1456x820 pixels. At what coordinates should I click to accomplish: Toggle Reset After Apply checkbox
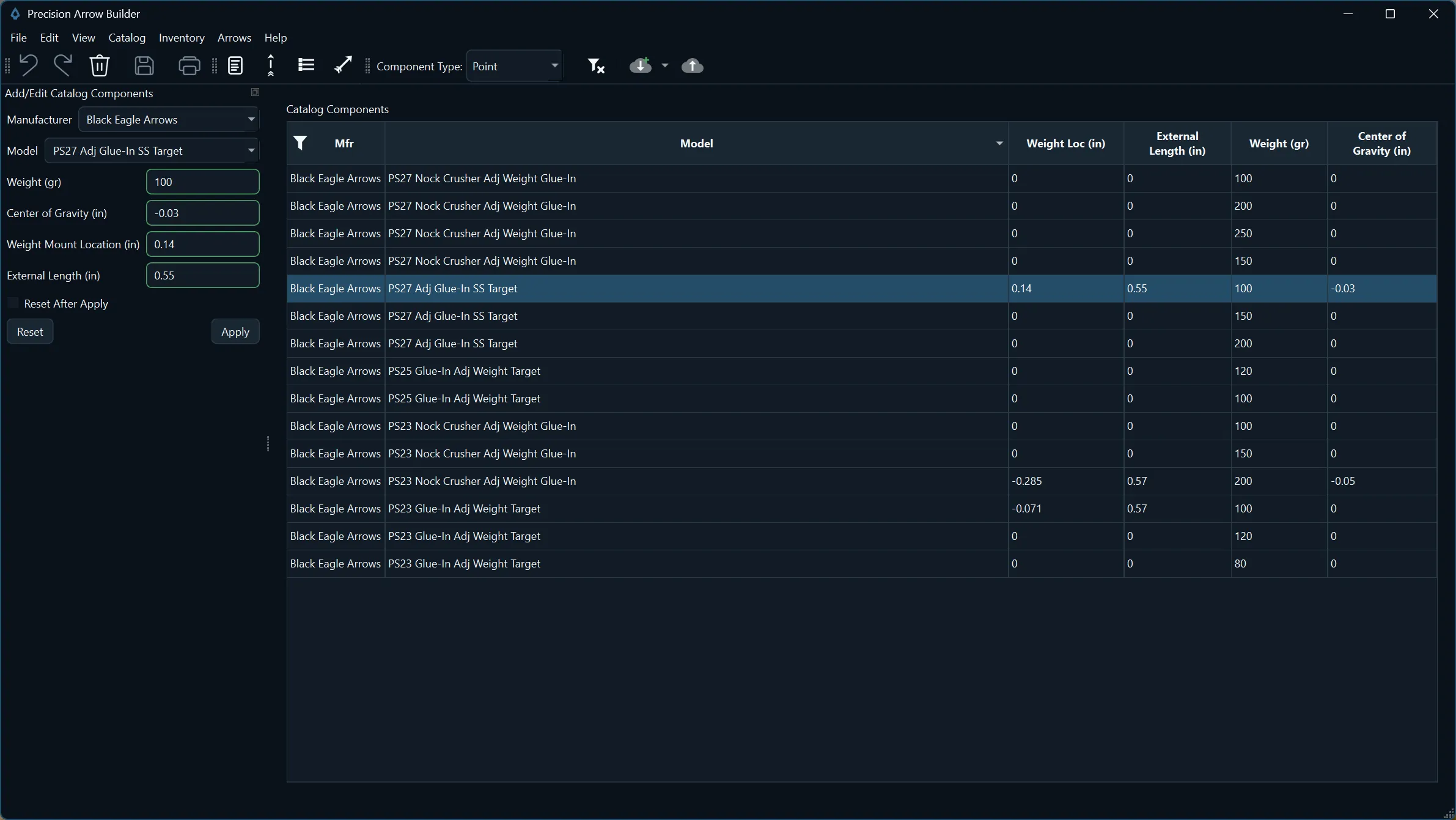(x=13, y=303)
